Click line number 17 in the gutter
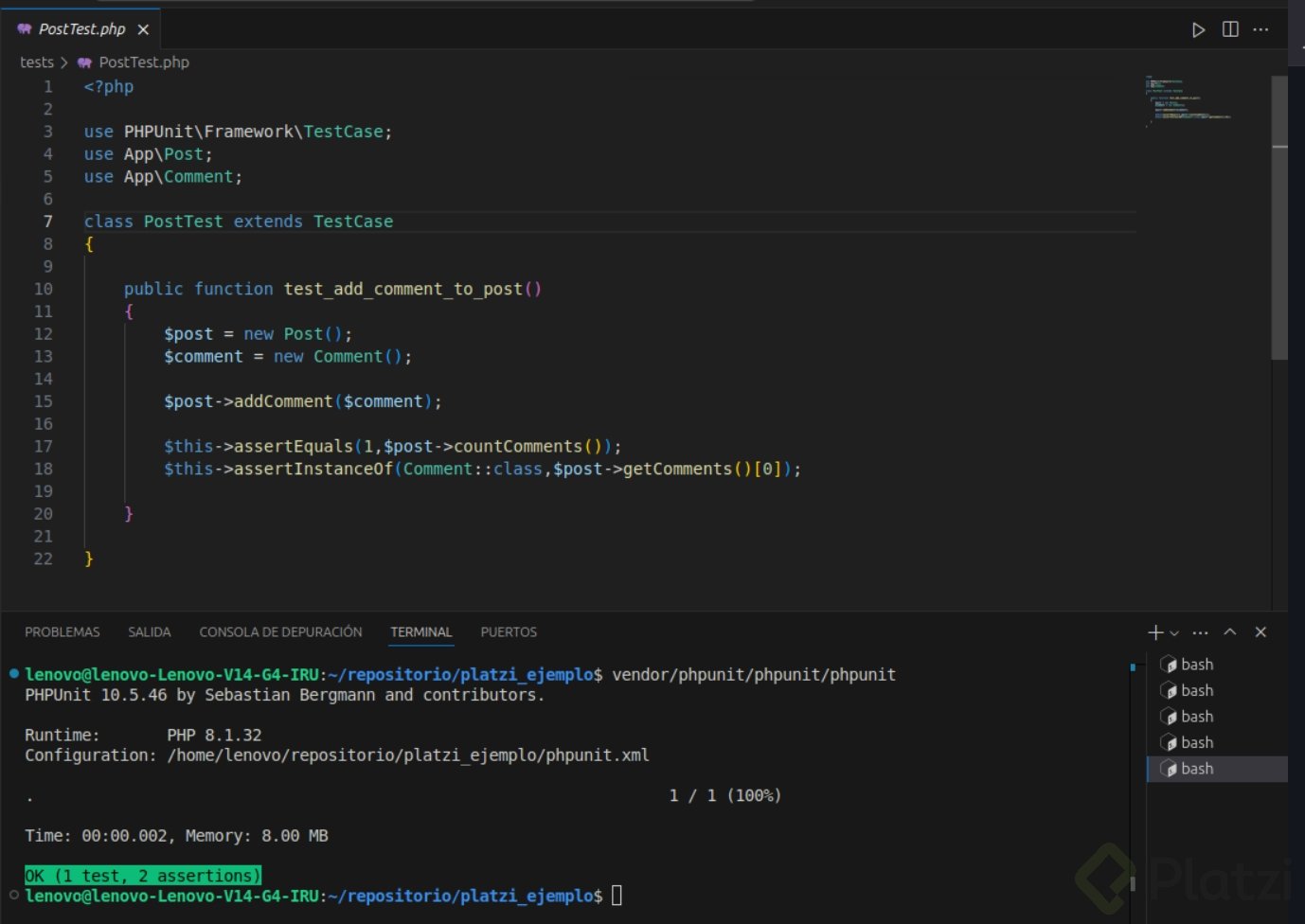This screenshot has width=1305, height=924. click(x=44, y=447)
